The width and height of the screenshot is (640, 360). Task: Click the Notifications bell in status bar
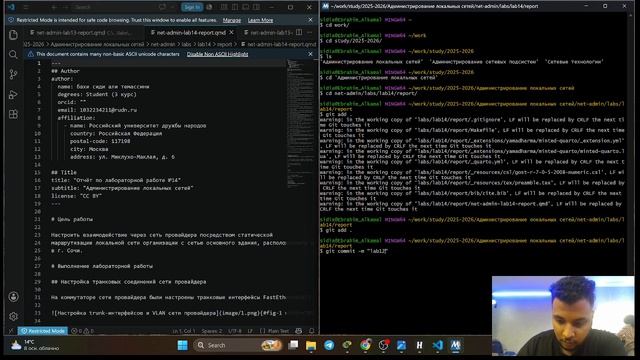point(312,331)
